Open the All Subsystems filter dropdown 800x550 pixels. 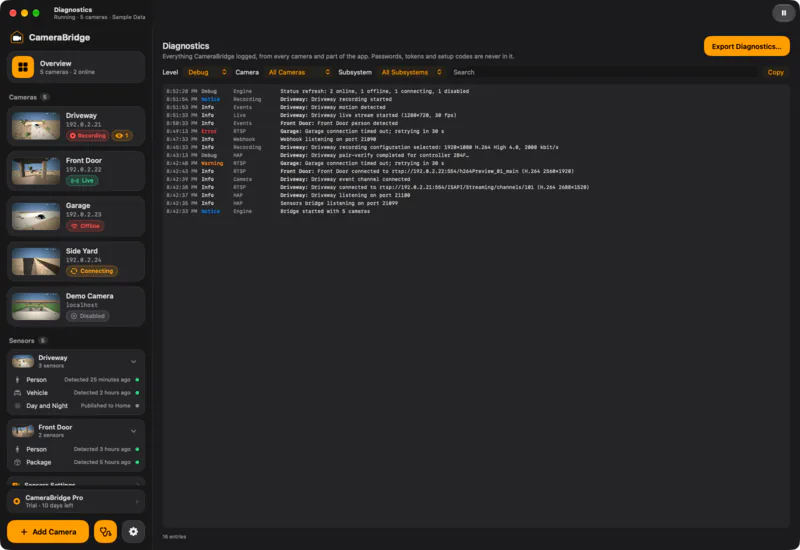pos(411,72)
